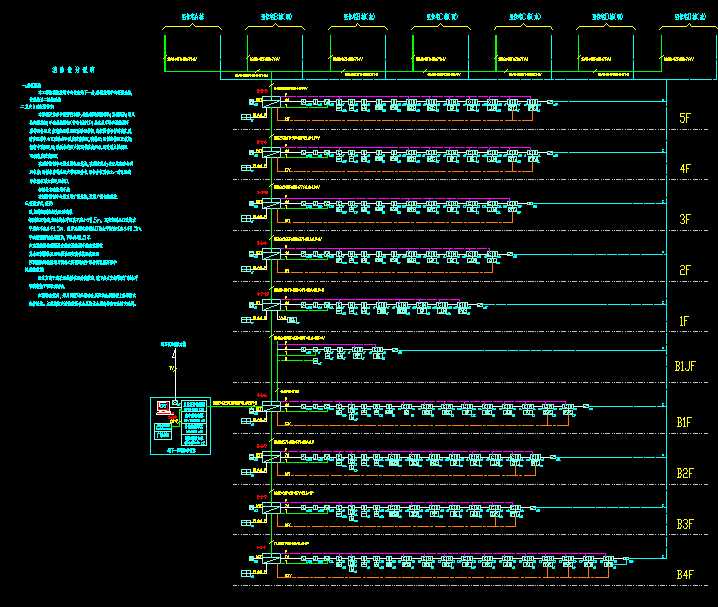Viewport: 718px width, 607px height.
Task: Click the 4F floor label
Action: pos(685,169)
